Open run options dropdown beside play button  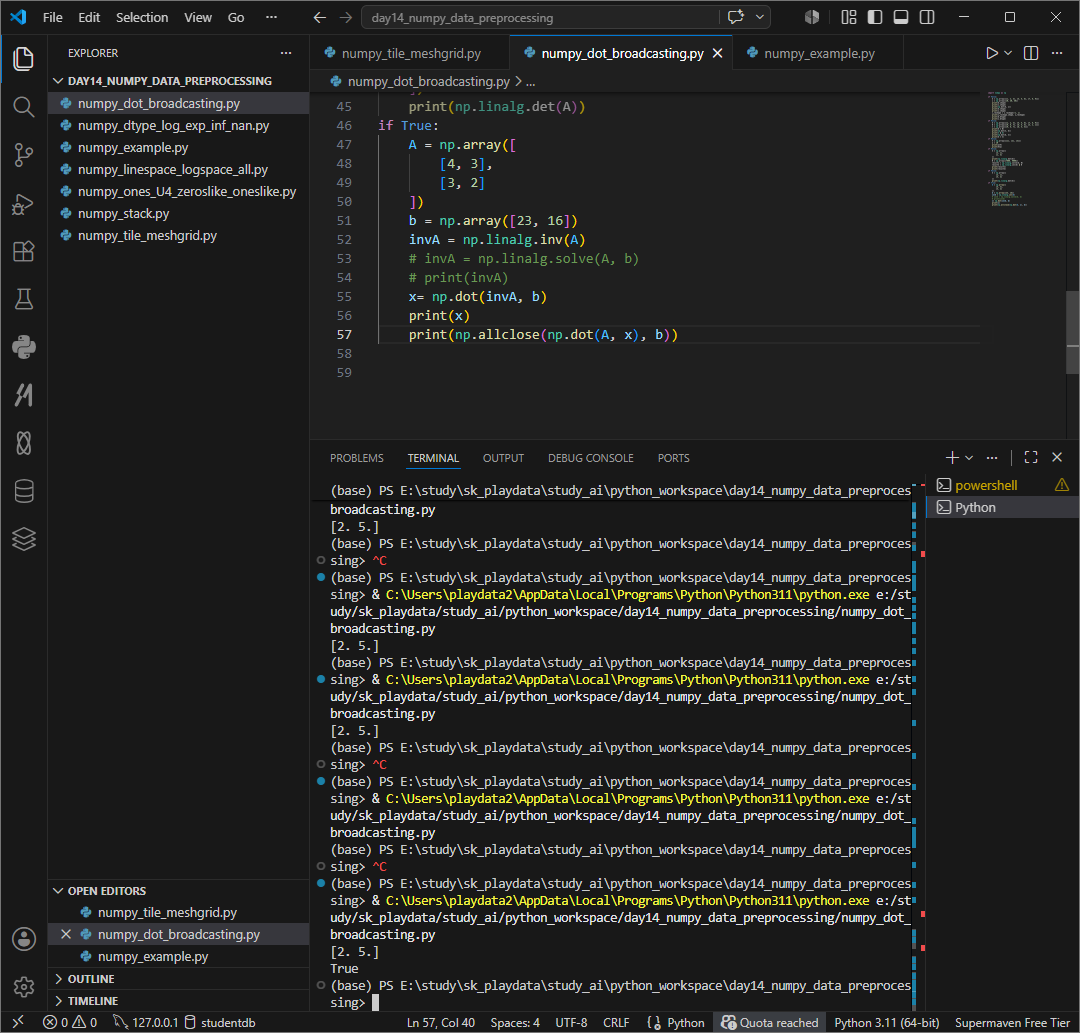1008,53
